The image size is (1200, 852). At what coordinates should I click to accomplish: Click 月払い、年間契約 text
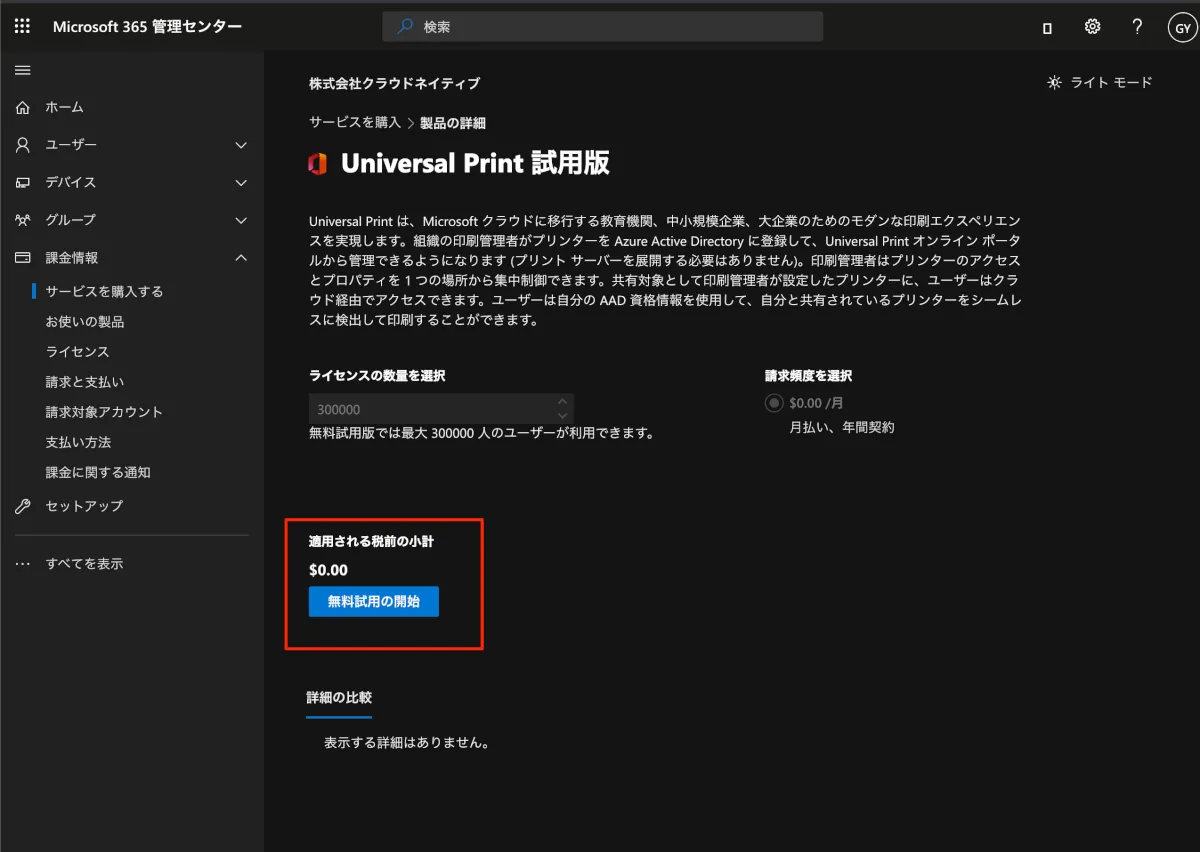click(x=842, y=428)
